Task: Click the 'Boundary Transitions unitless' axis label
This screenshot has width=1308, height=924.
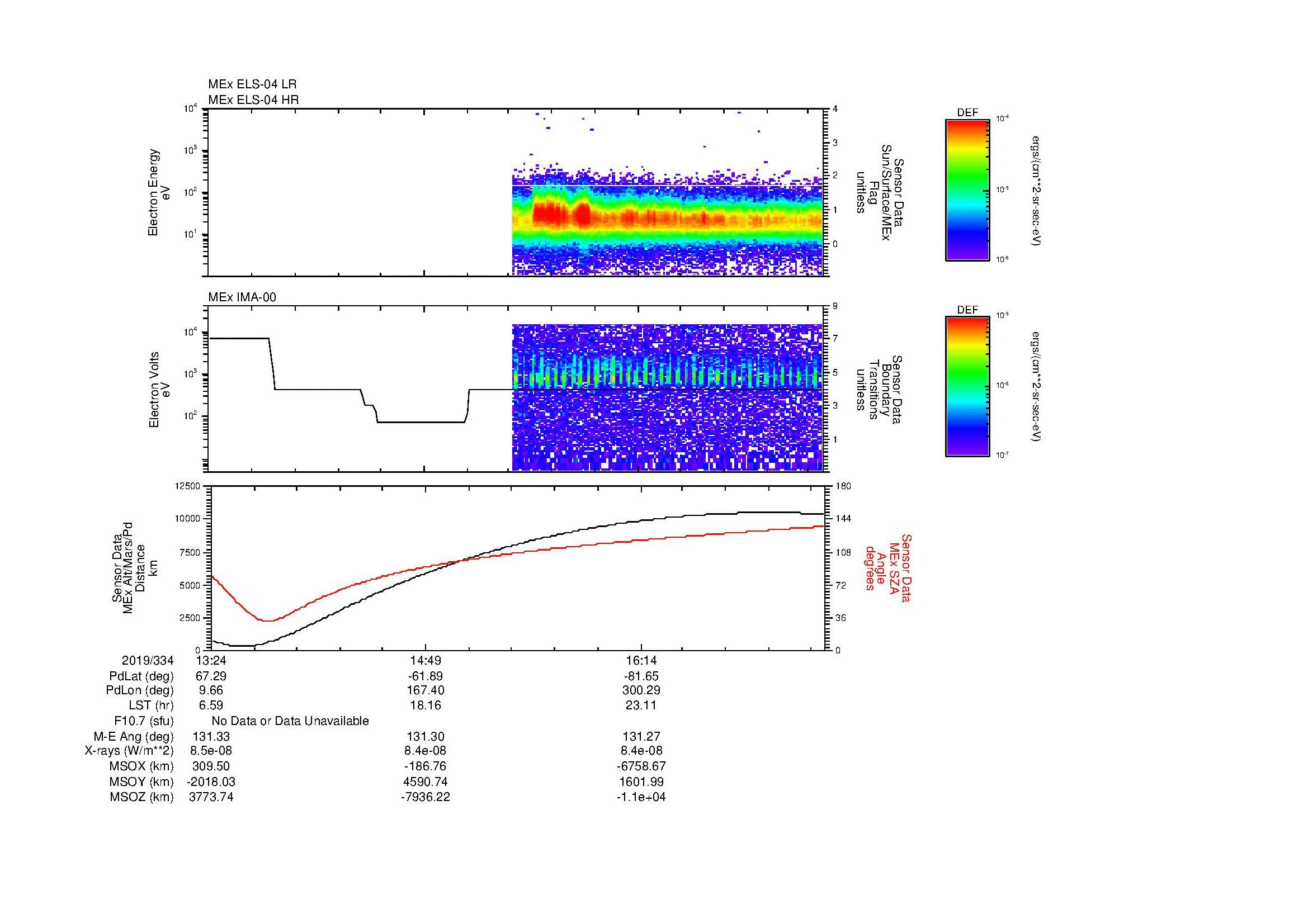Action: [880, 390]
